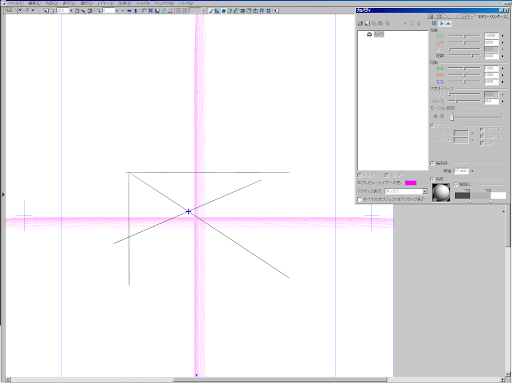Click the blue curved arrow toolbar icon

99,11
